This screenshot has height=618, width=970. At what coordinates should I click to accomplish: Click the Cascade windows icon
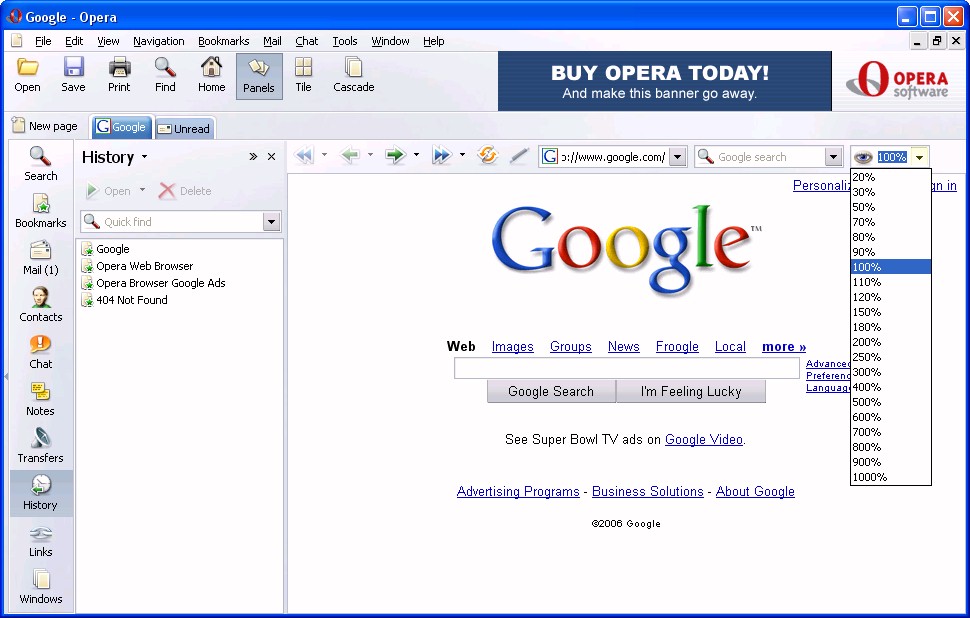pyautogui.click(x=353, y=75)
